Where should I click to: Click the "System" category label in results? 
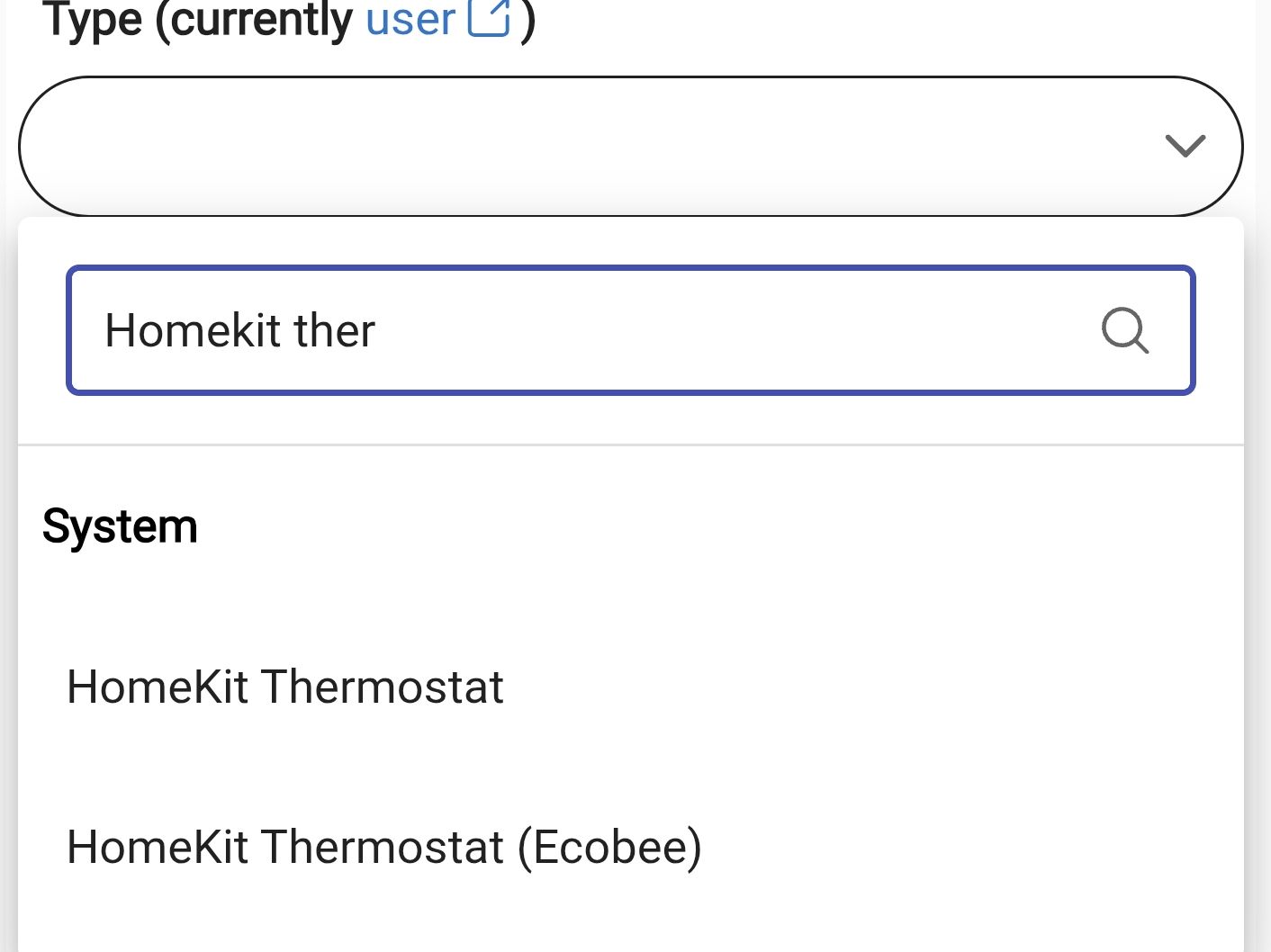[120, 526]
